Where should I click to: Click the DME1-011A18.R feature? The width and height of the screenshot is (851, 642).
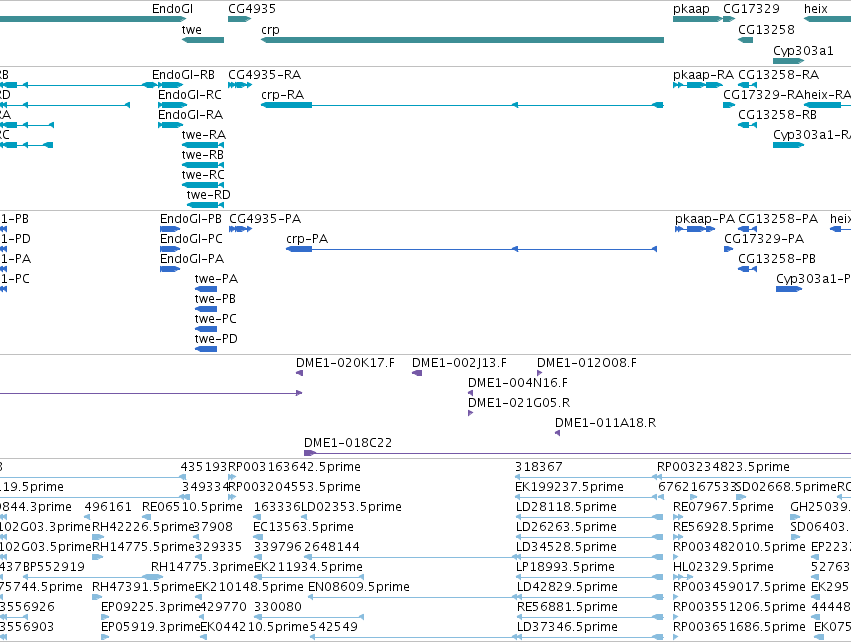click(557, 433)
